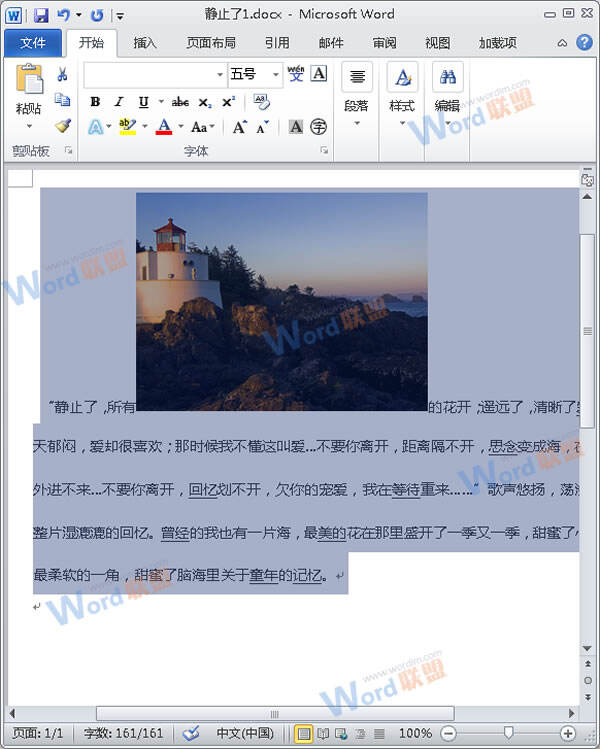Viewport: 600px width, 749px height.
Task: Open the highlight color dropdown arrow
Action: click(145, 127)
